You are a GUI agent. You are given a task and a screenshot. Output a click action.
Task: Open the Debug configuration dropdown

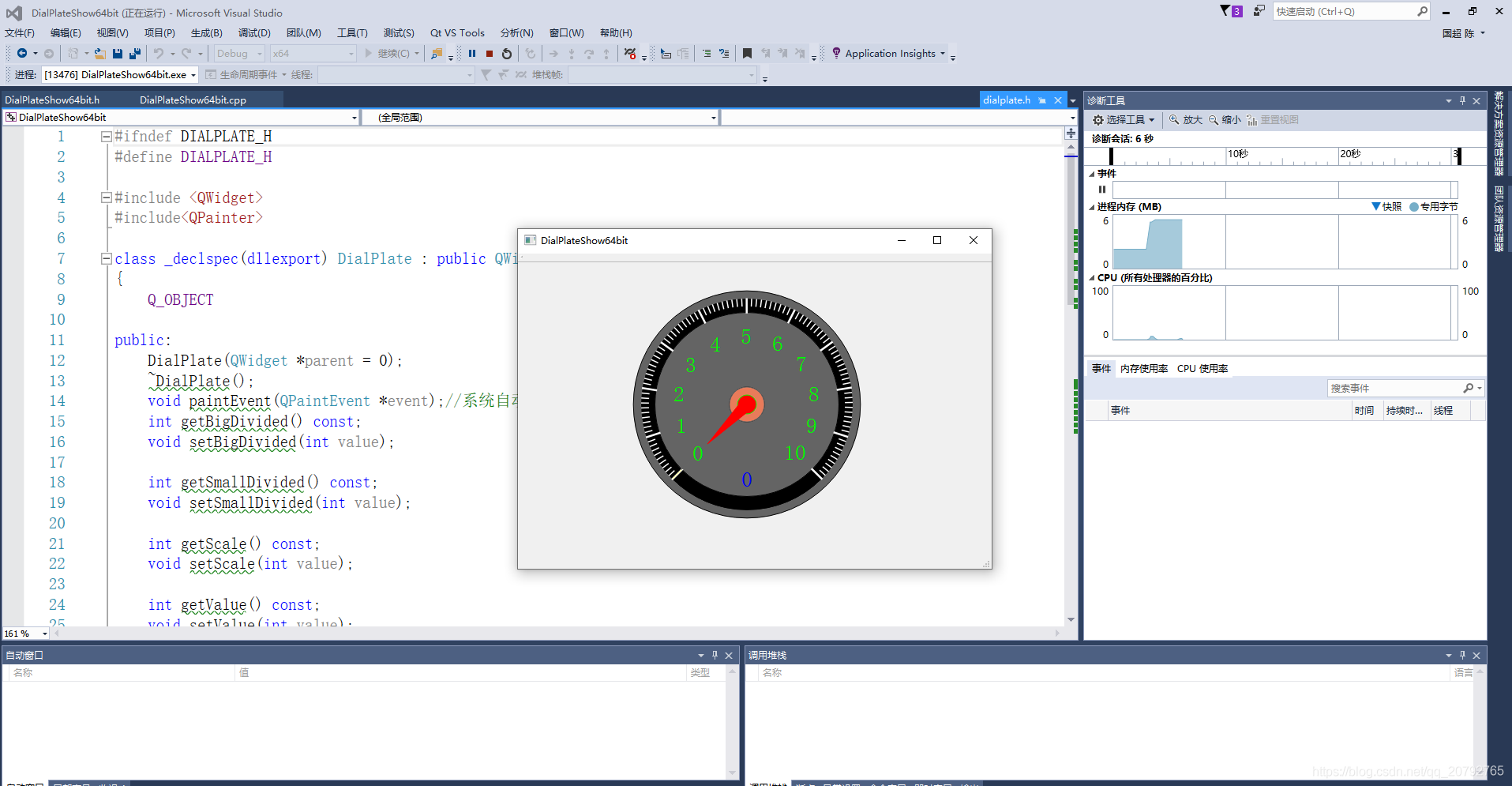(x=239, y=54)
